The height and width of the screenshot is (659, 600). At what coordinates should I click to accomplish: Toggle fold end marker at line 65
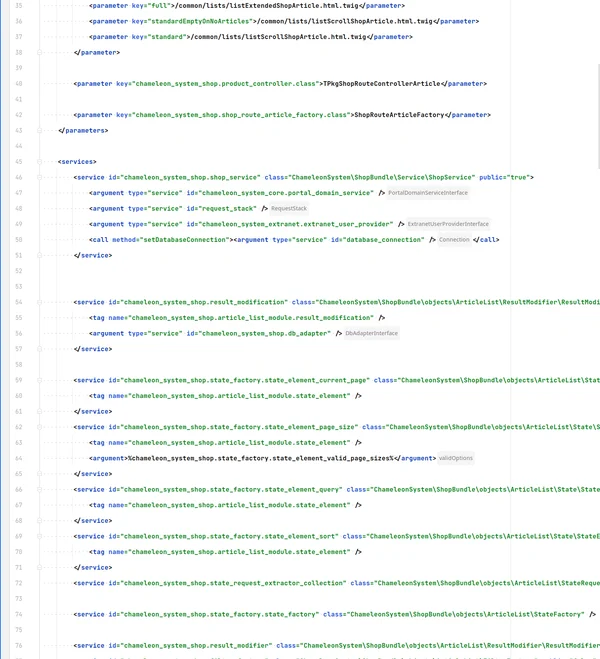(x=39, y=474)
